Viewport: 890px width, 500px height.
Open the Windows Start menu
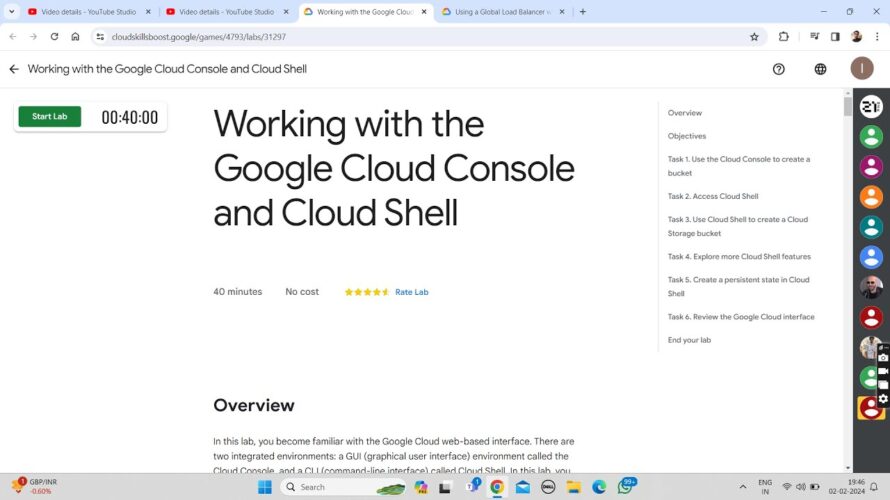pyautogui.click(x=265, y=487)
